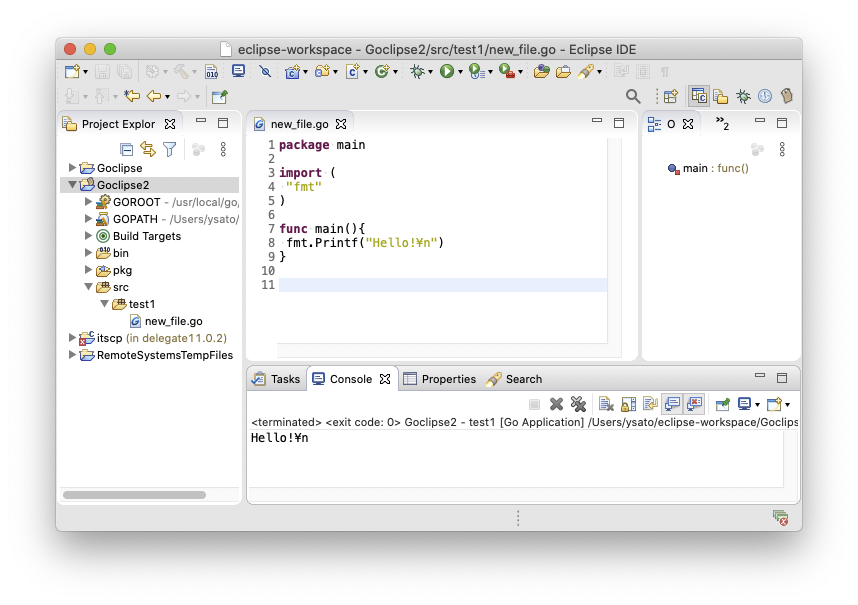Open the Run button dropdown arrow
Viewport: 858px width, 605px height.
point(460,72)
